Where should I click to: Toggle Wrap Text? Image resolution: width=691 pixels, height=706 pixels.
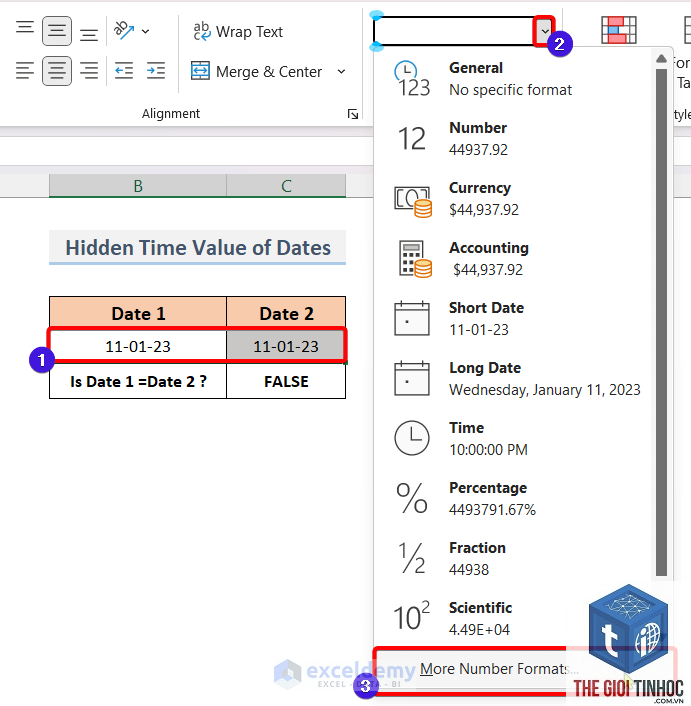[x=237, y=32]
